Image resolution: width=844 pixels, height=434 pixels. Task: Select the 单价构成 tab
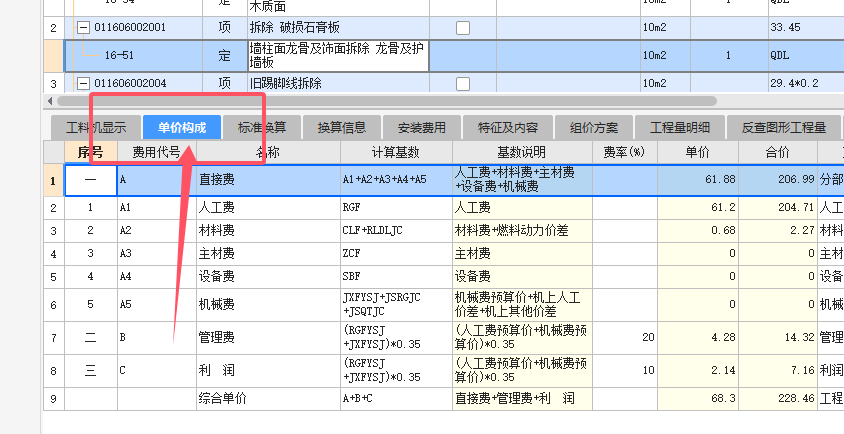tap(182, 128)
